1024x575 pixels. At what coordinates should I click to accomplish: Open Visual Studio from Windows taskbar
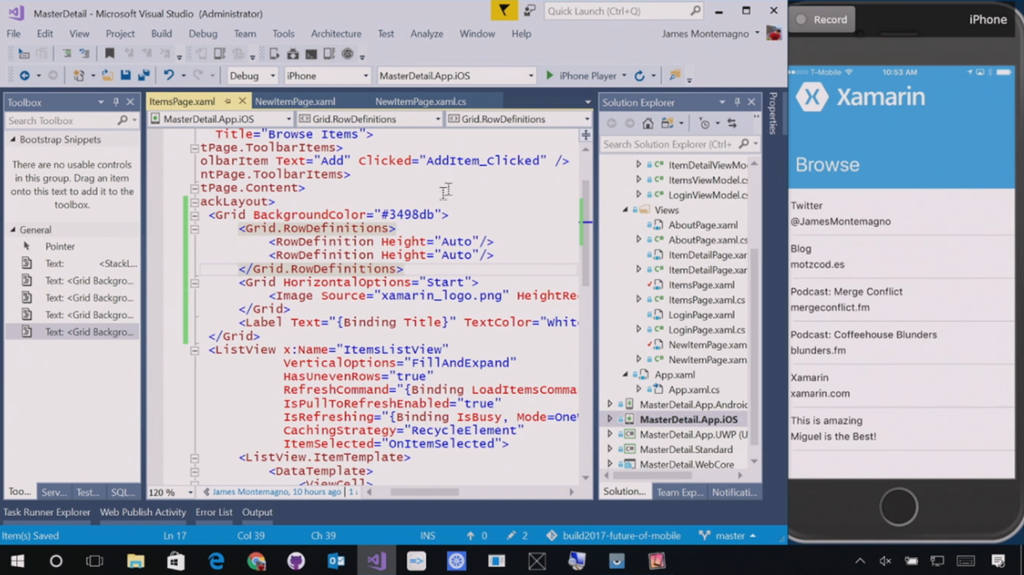coord(376,561)
